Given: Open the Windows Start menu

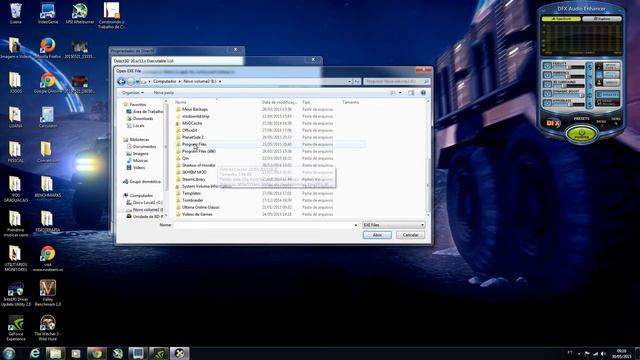Looking at the screenshot, I should pos(9,353).
